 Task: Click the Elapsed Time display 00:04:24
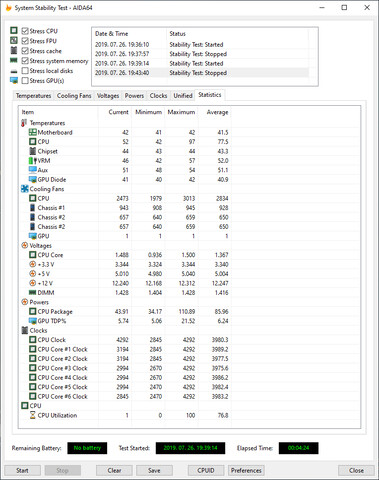(298, 448)
